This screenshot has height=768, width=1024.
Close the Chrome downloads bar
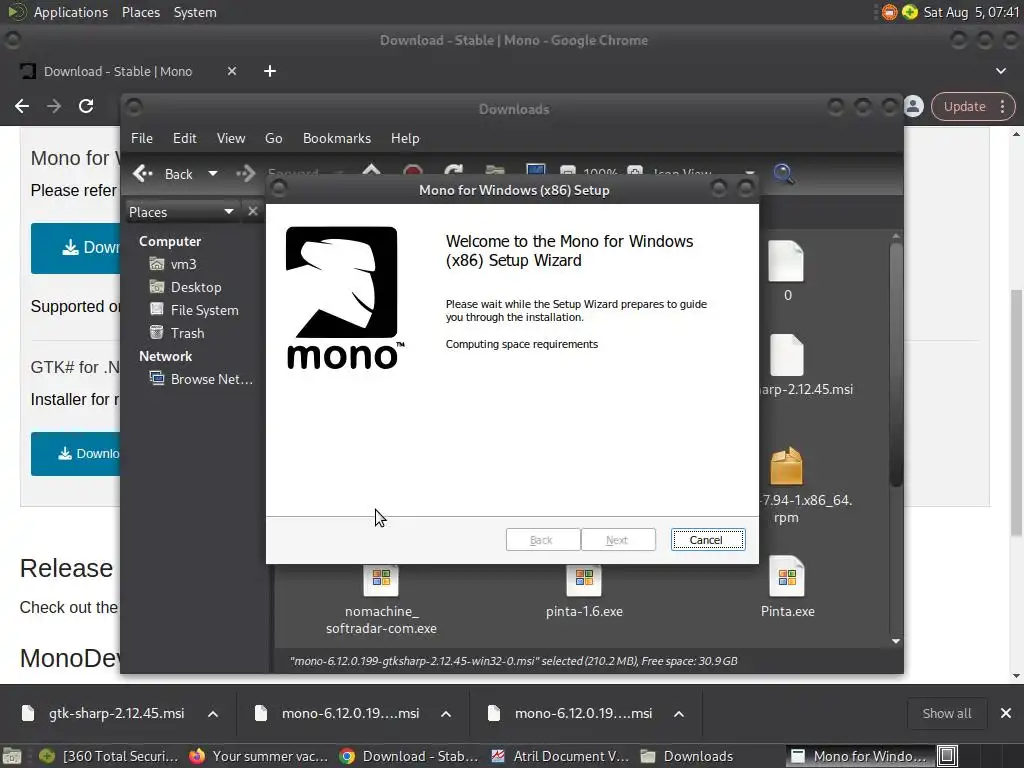coord(1006,713)
